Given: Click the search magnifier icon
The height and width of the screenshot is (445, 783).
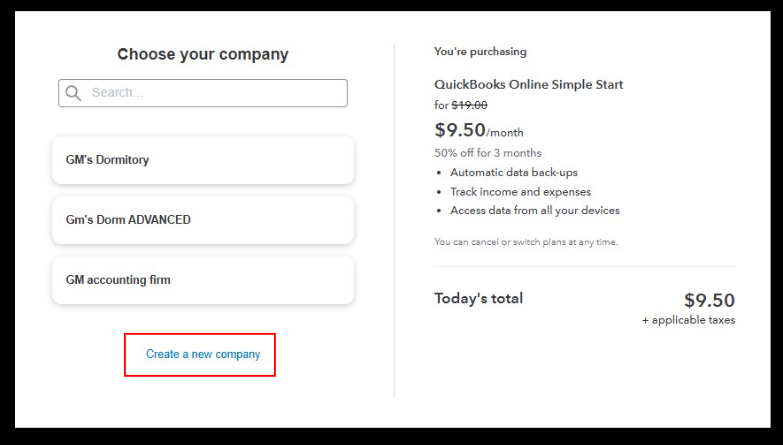Looking at the screenshot, I should click(73, 93).
